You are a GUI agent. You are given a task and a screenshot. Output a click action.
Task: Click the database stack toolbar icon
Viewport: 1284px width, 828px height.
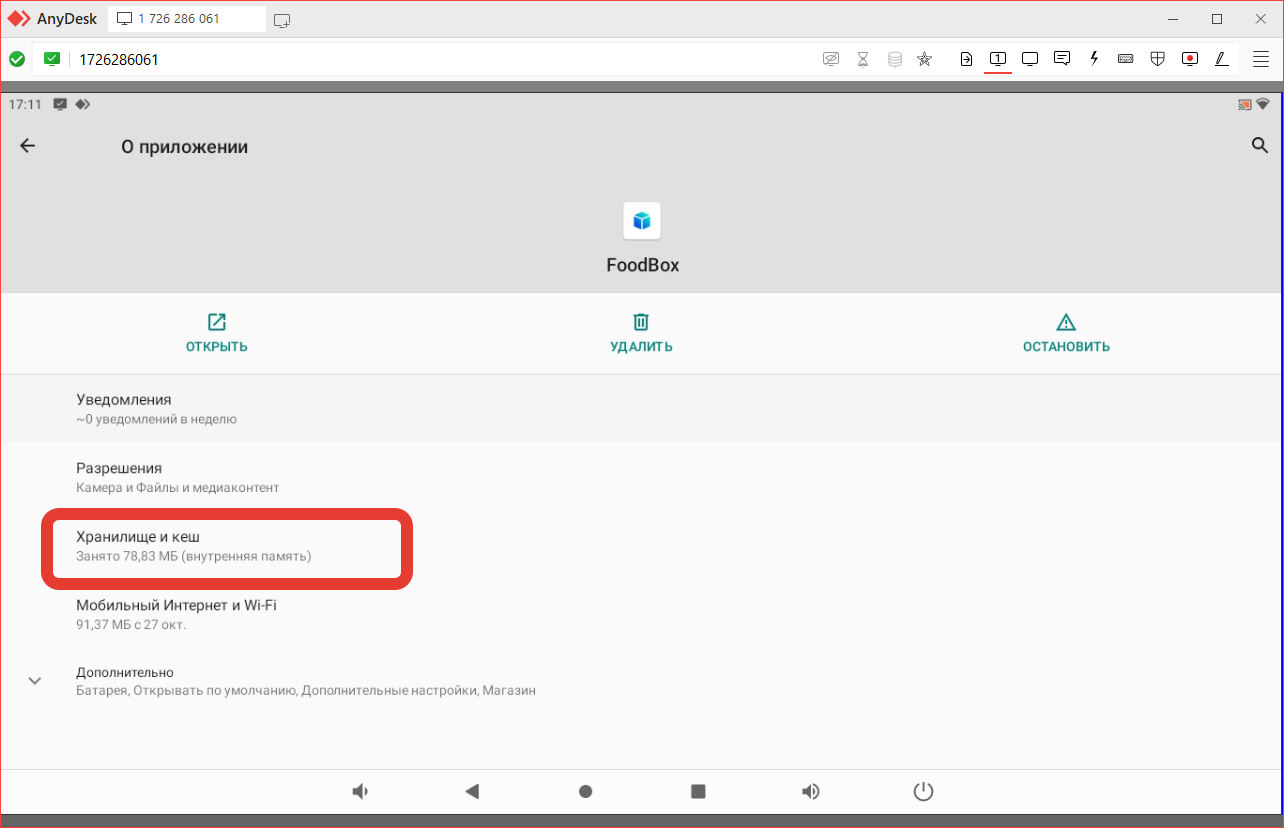pos(895,59)
